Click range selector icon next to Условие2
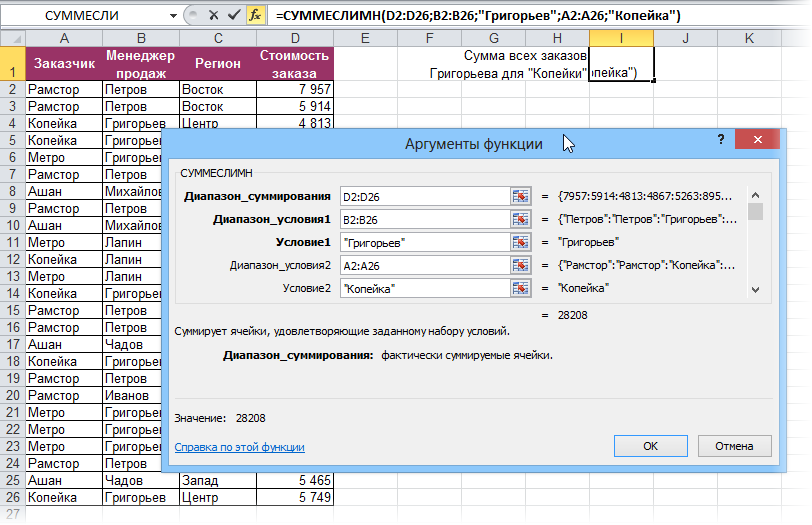Viewport: 812px width, 525px height. (520, 288)
